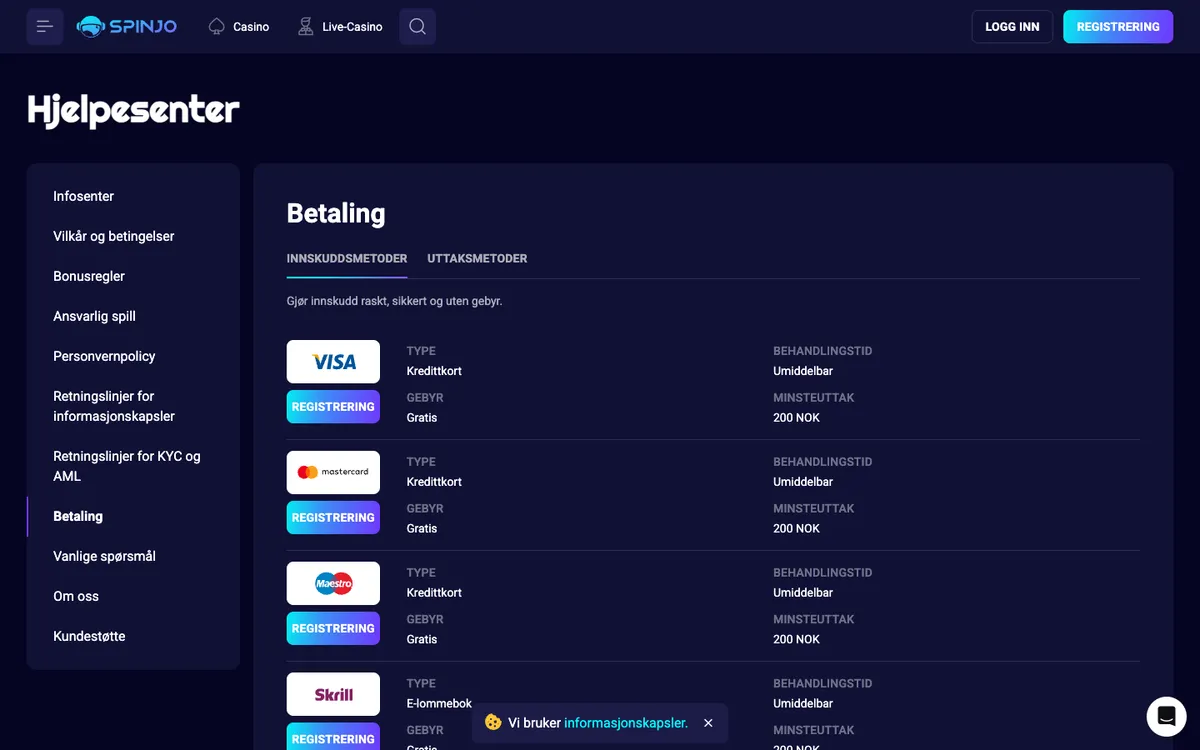
Task: Click the Spinjo logo
Action: point(127,27)
